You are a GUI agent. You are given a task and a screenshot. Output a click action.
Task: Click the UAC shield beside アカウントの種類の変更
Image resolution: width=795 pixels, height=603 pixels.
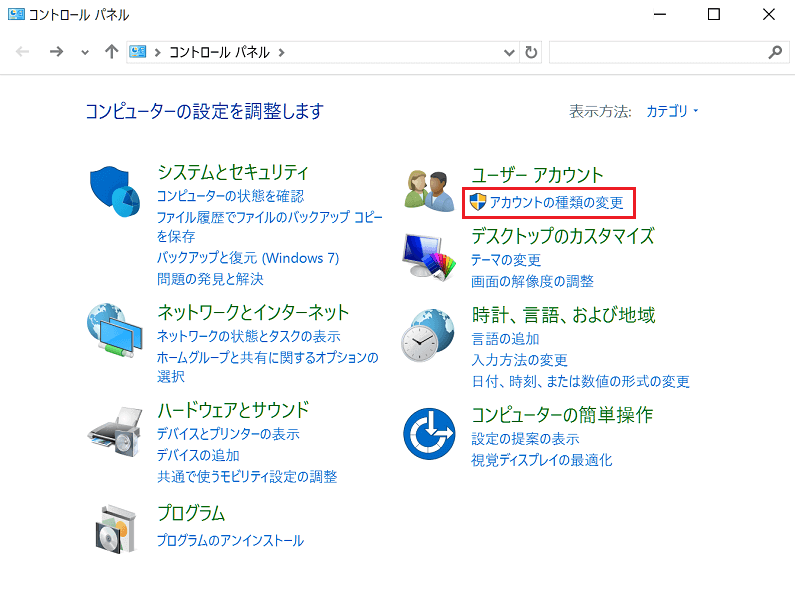click(x=478, y=202)
